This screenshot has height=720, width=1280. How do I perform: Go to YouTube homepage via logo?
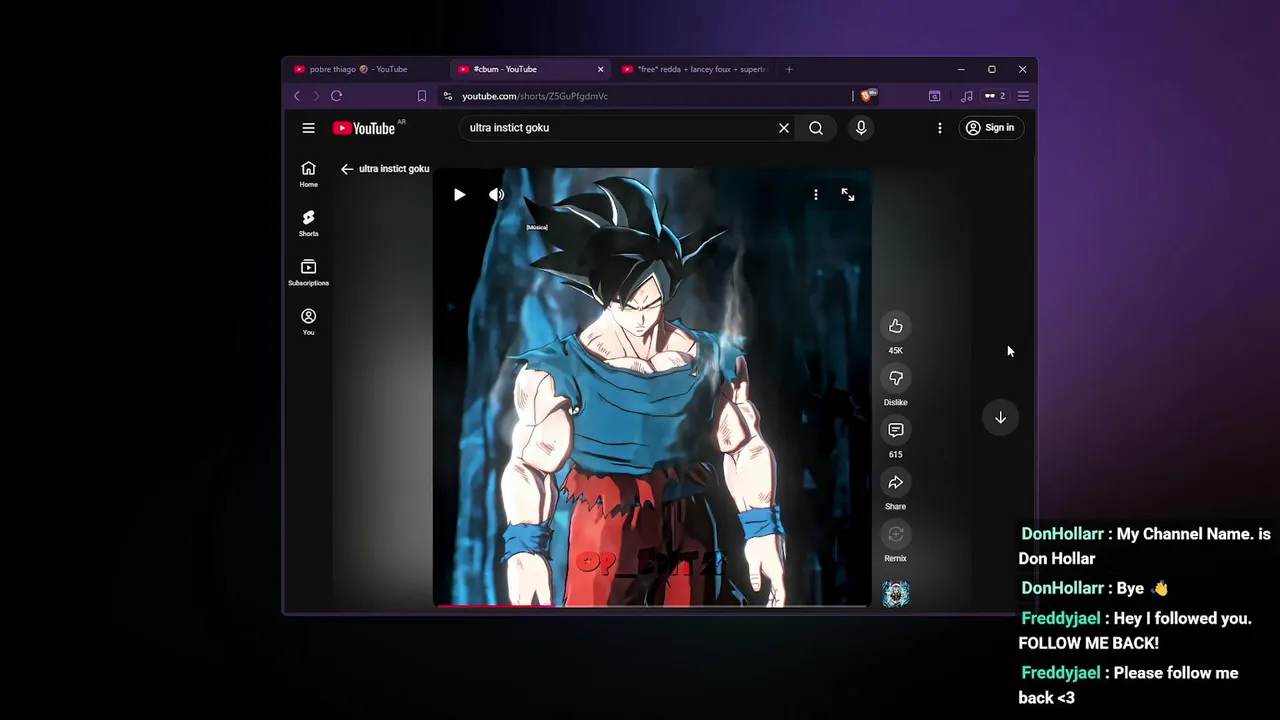pyautogui.click(x=364, y=128)
